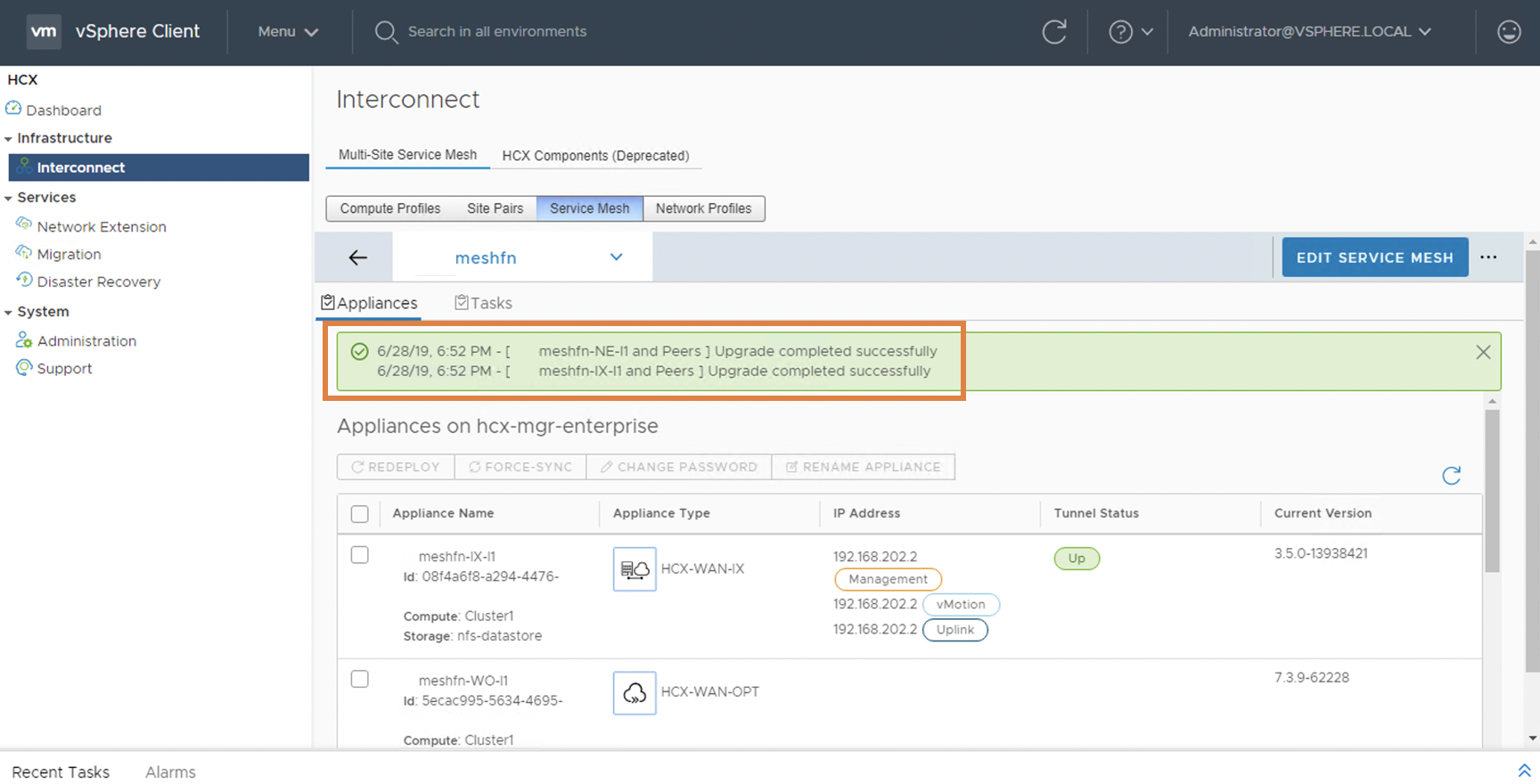Screen dimensions: 1540x784
Task: Click the Network Extension cloud icon
Action: (24, 225)
